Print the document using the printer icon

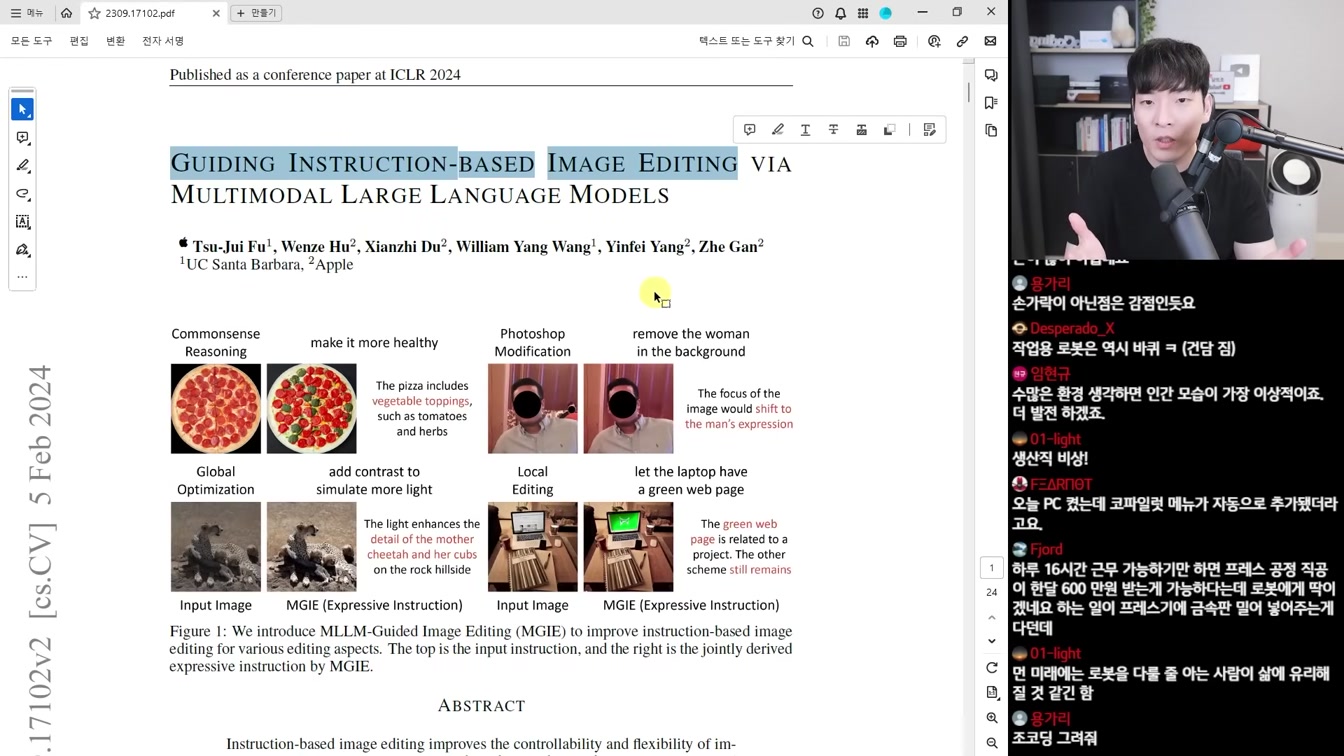click(x=900, y=41)
